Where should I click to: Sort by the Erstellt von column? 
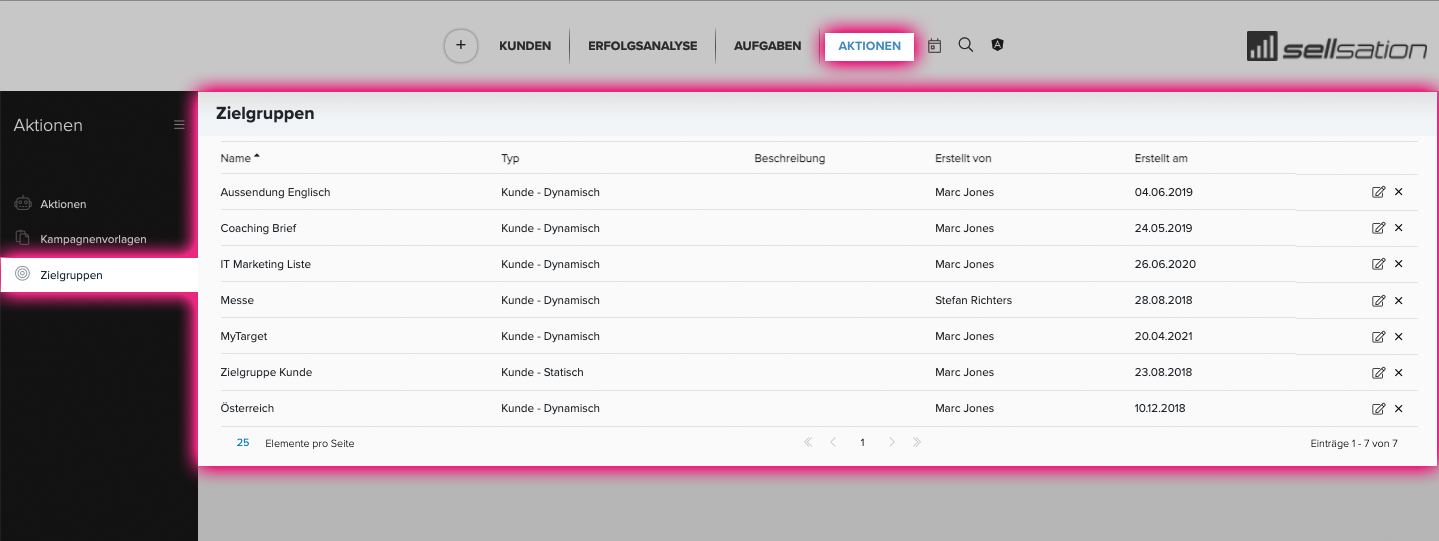tap(963, 158)
